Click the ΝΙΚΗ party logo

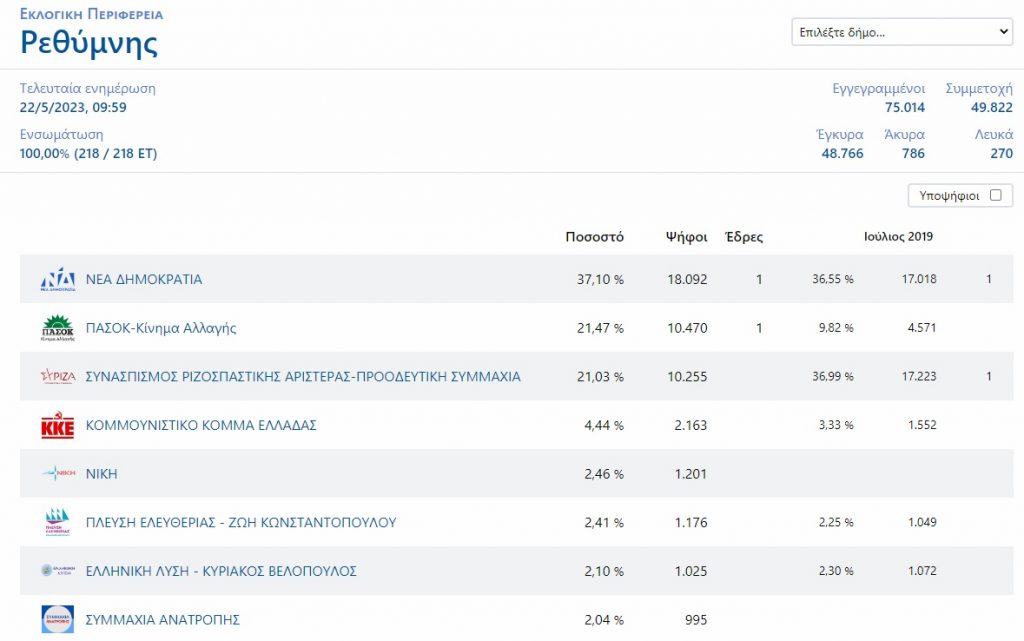click(57, 474)
